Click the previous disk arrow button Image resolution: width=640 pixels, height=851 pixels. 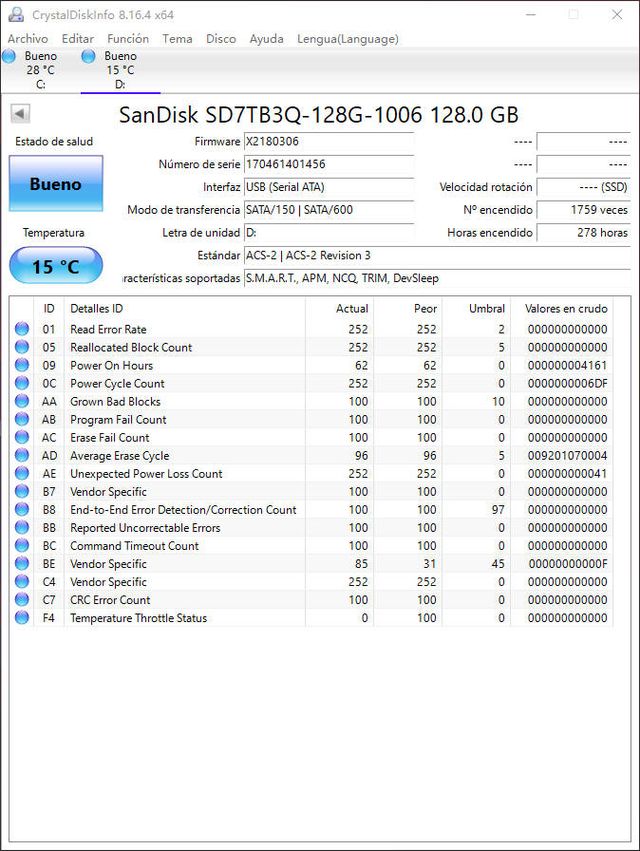tap(20, 114)
